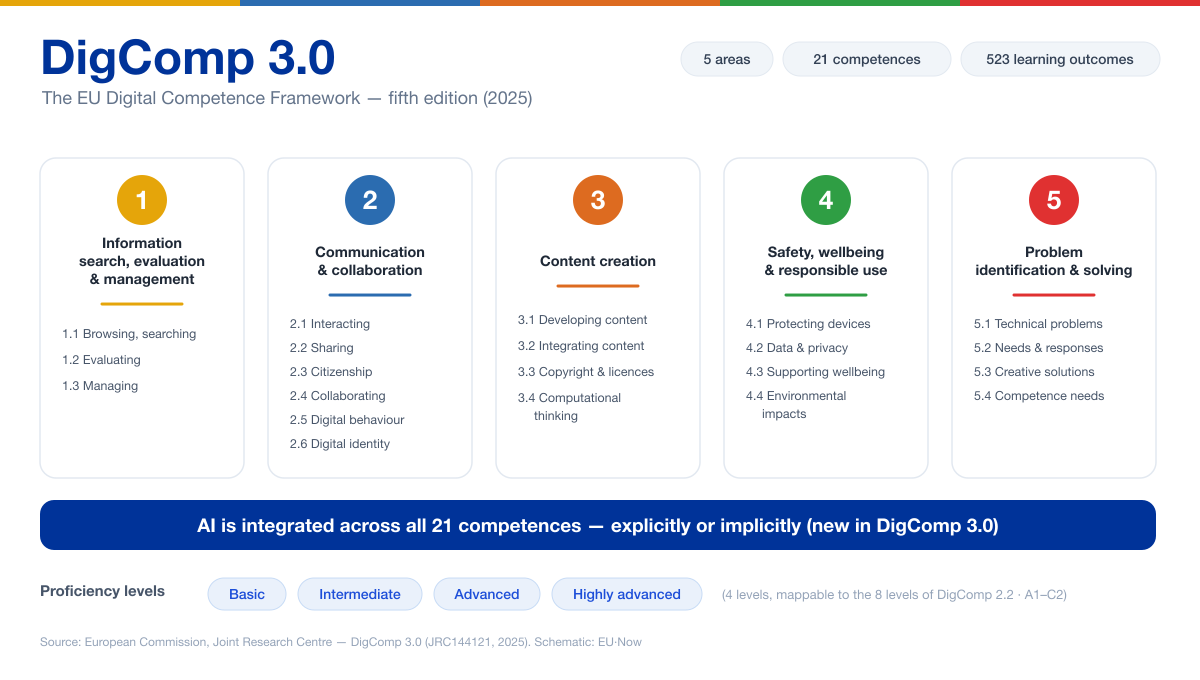This screenshot has height=680, width=1200.
Task: Select '2.6 Digital identity' item
Action: tap(340, 444)
